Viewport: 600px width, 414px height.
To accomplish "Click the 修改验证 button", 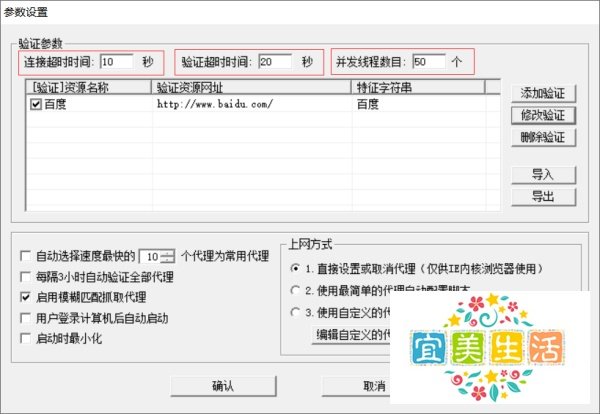I will tap(543, 115).
